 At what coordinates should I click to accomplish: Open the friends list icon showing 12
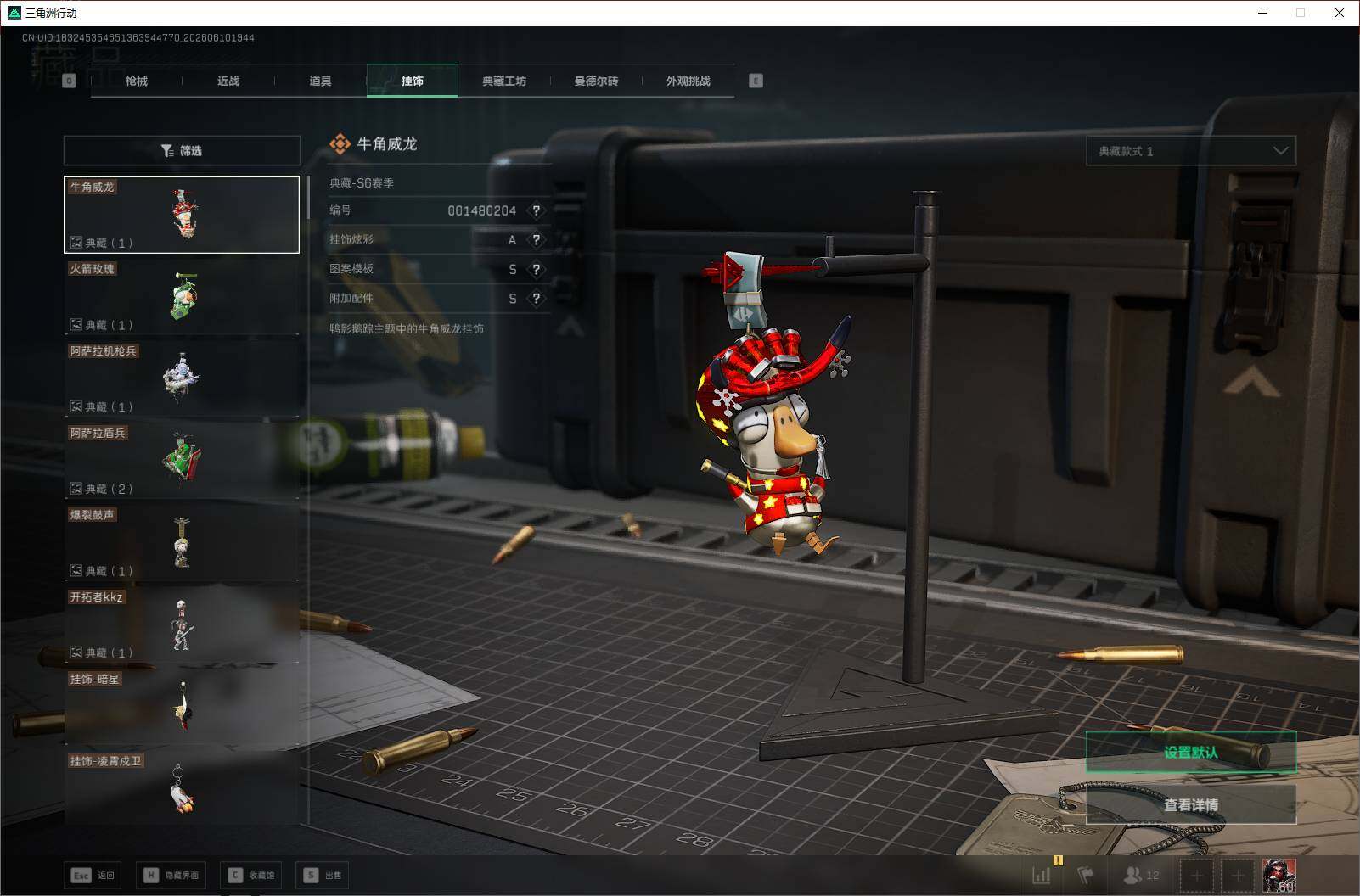pyautogui.click(x=1141, y=876)
